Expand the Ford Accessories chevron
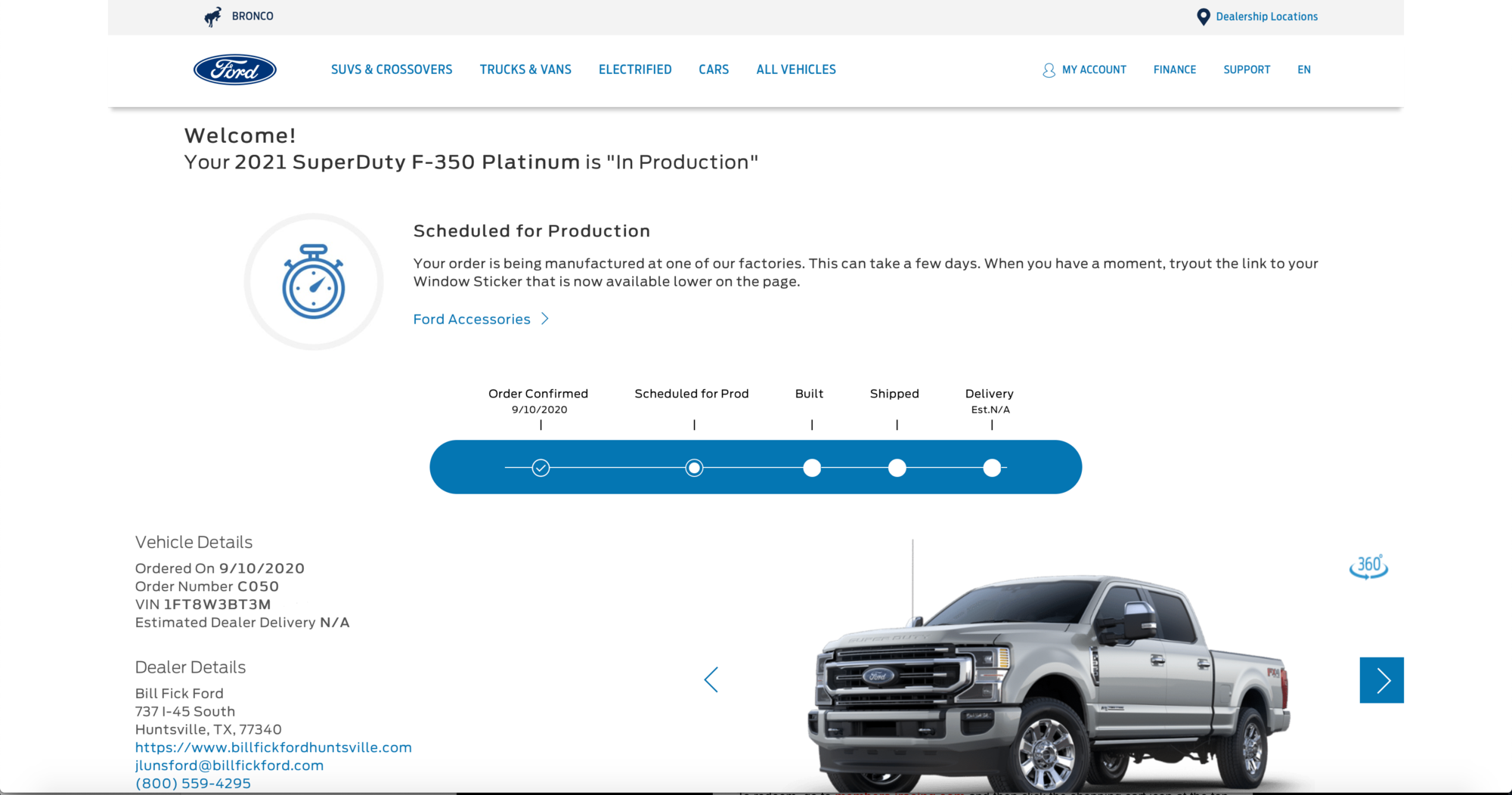Screen dimensions: 1512x795 (545, 318)
